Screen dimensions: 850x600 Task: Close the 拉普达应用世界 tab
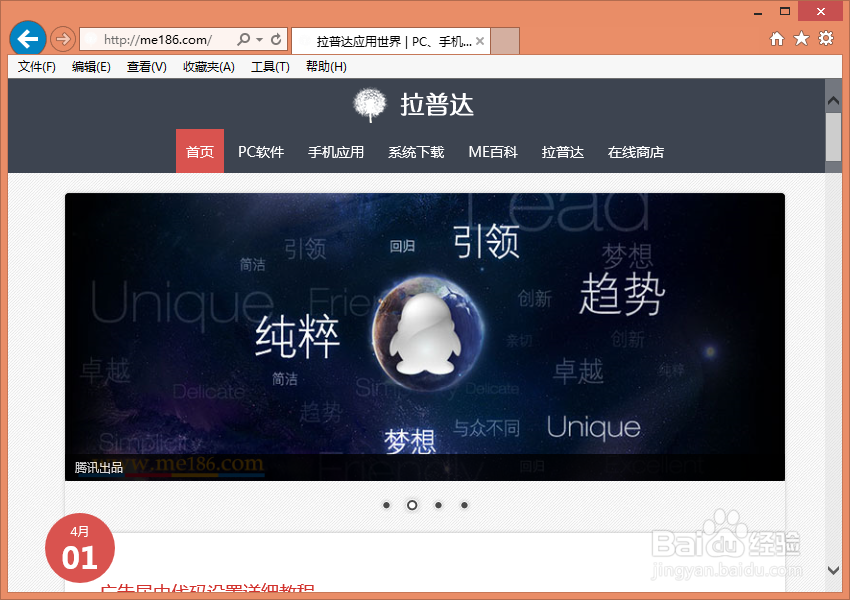click(480, 41)
